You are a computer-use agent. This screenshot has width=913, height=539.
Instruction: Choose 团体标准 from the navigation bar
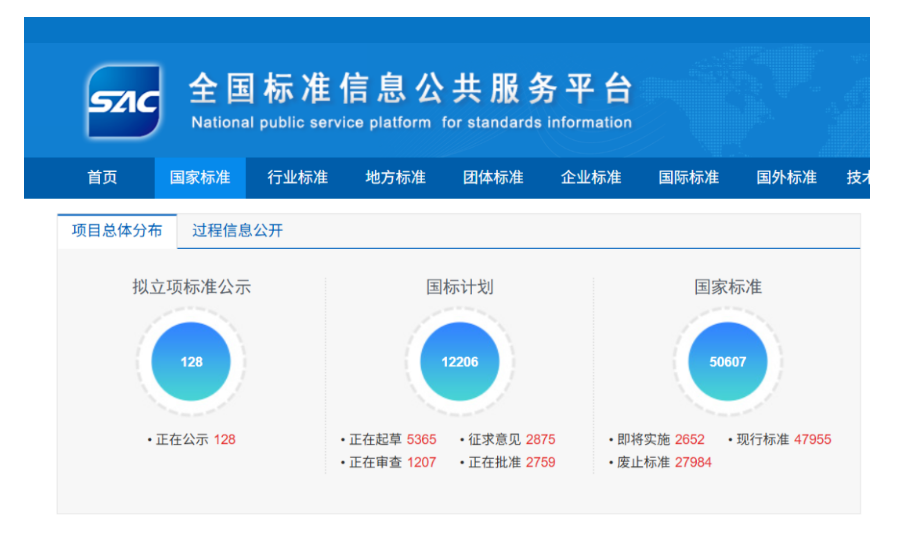pyautogui.click(x=493, y=178)
